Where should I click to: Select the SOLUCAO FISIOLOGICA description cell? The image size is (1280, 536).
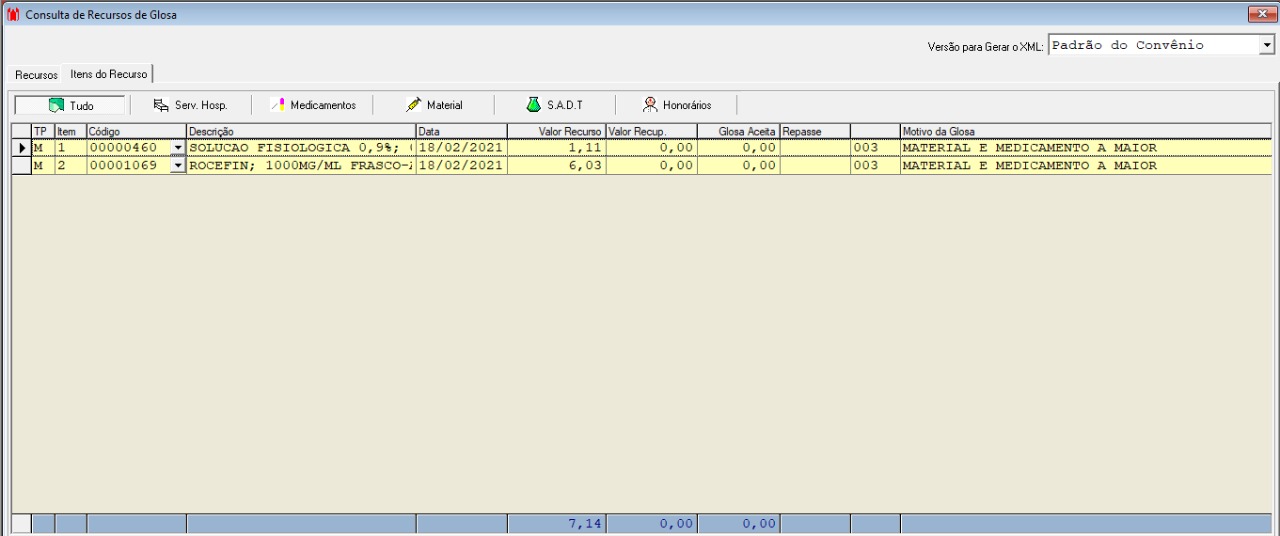pyautogui.click(x=301, y=148)
